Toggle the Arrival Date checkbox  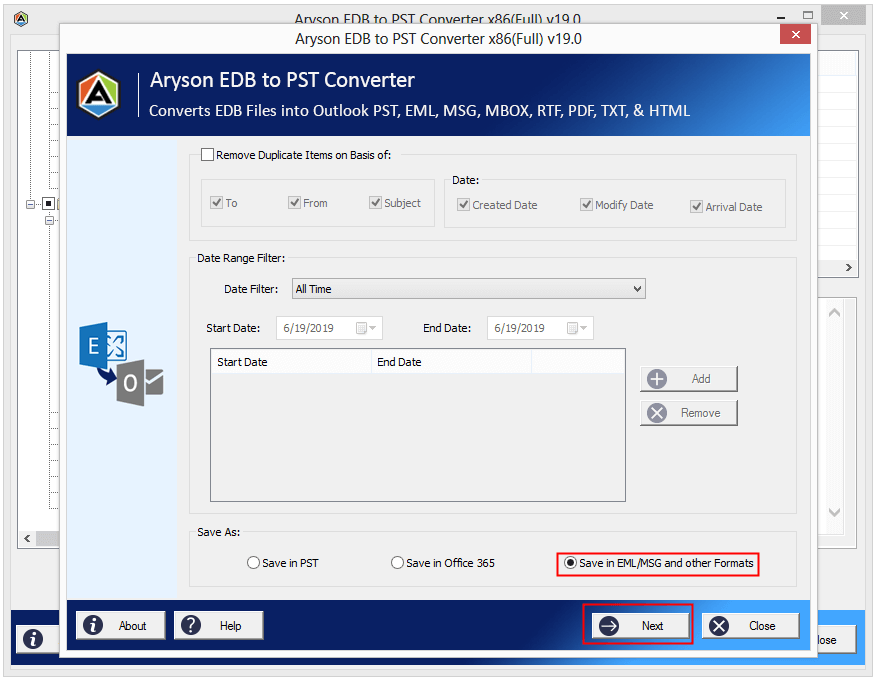pyautogui.click(x=696, y=207)
